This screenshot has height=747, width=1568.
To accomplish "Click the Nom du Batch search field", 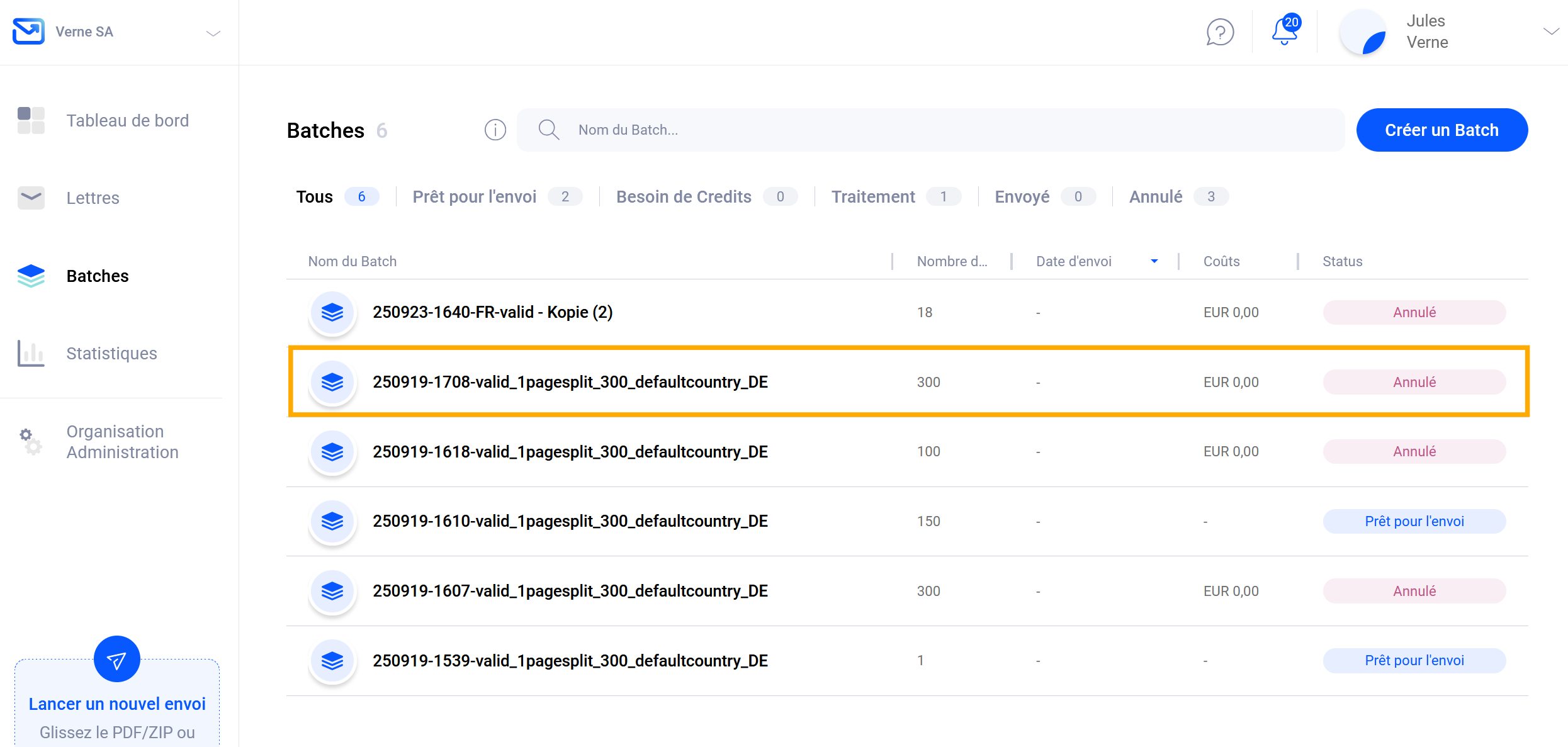I will (944, 130).
